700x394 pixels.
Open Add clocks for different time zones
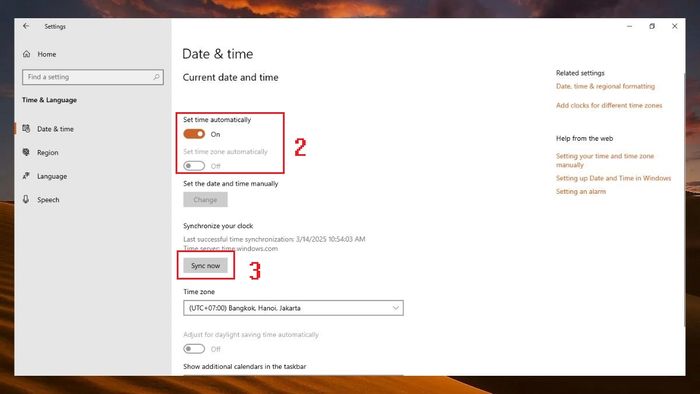609,105
